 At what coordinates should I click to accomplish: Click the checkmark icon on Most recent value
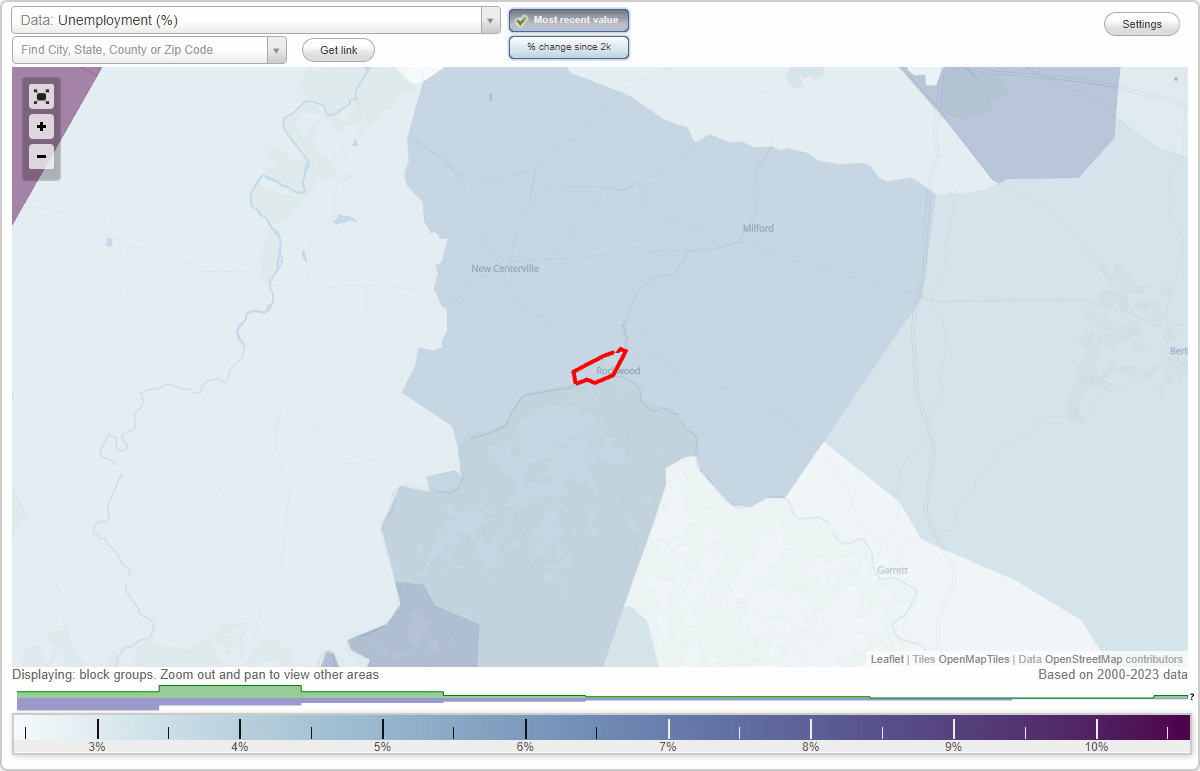coord(521,20)
